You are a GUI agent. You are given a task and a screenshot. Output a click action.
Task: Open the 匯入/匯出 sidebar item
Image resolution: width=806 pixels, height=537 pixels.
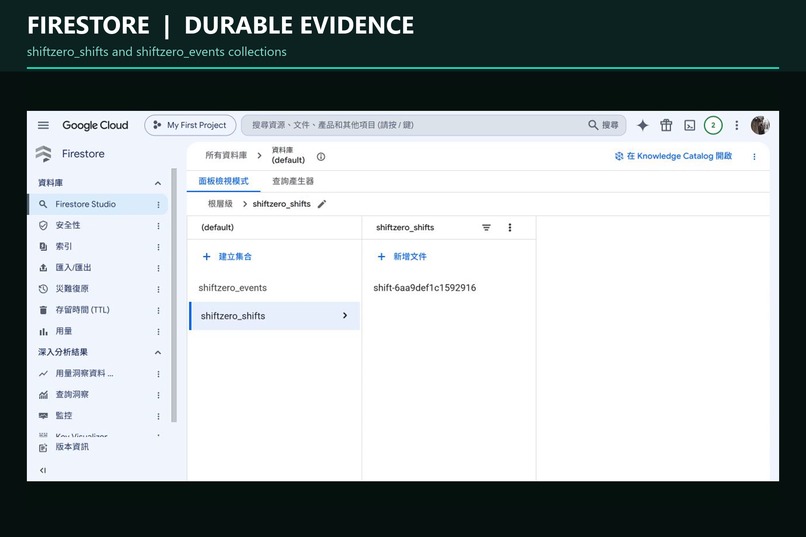[73, 268]
